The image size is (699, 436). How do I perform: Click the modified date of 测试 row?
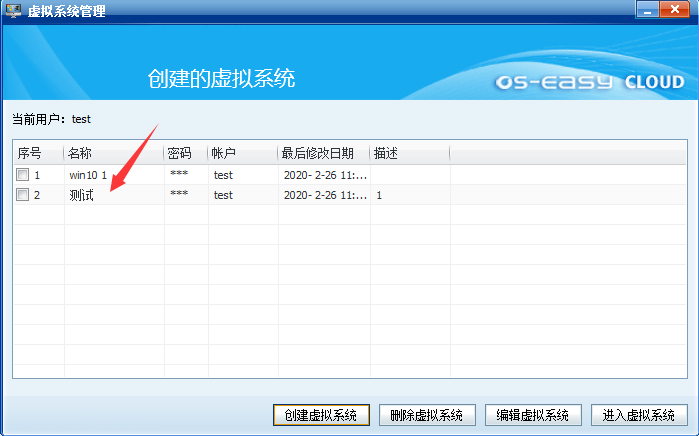click(324, 195)
